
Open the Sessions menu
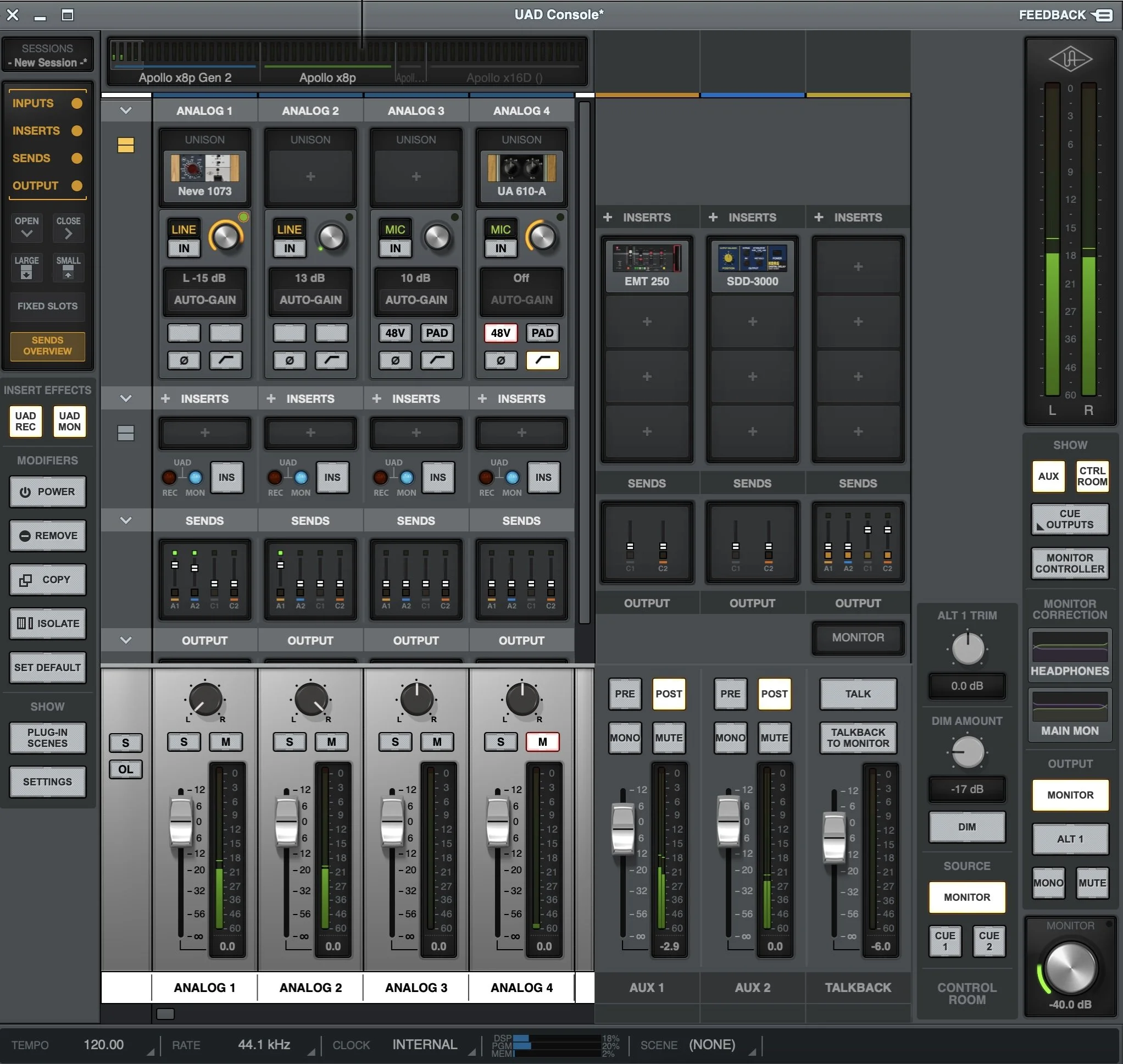tap(47, 56)
